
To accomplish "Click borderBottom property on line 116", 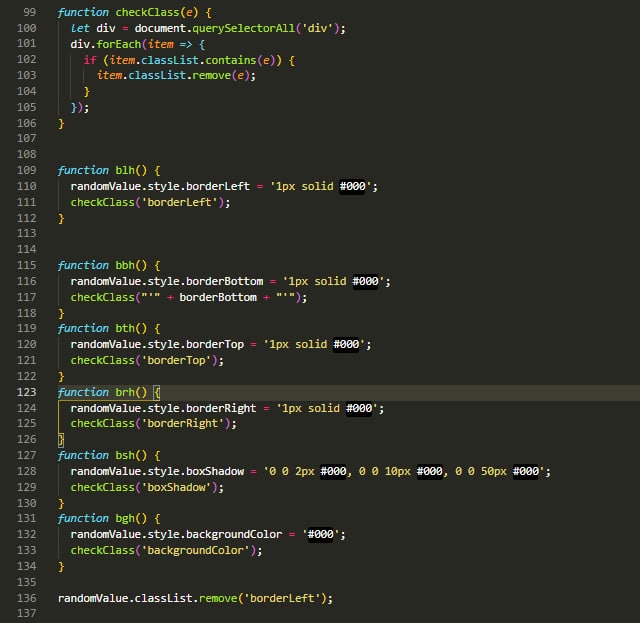I will tap(224, 281).
